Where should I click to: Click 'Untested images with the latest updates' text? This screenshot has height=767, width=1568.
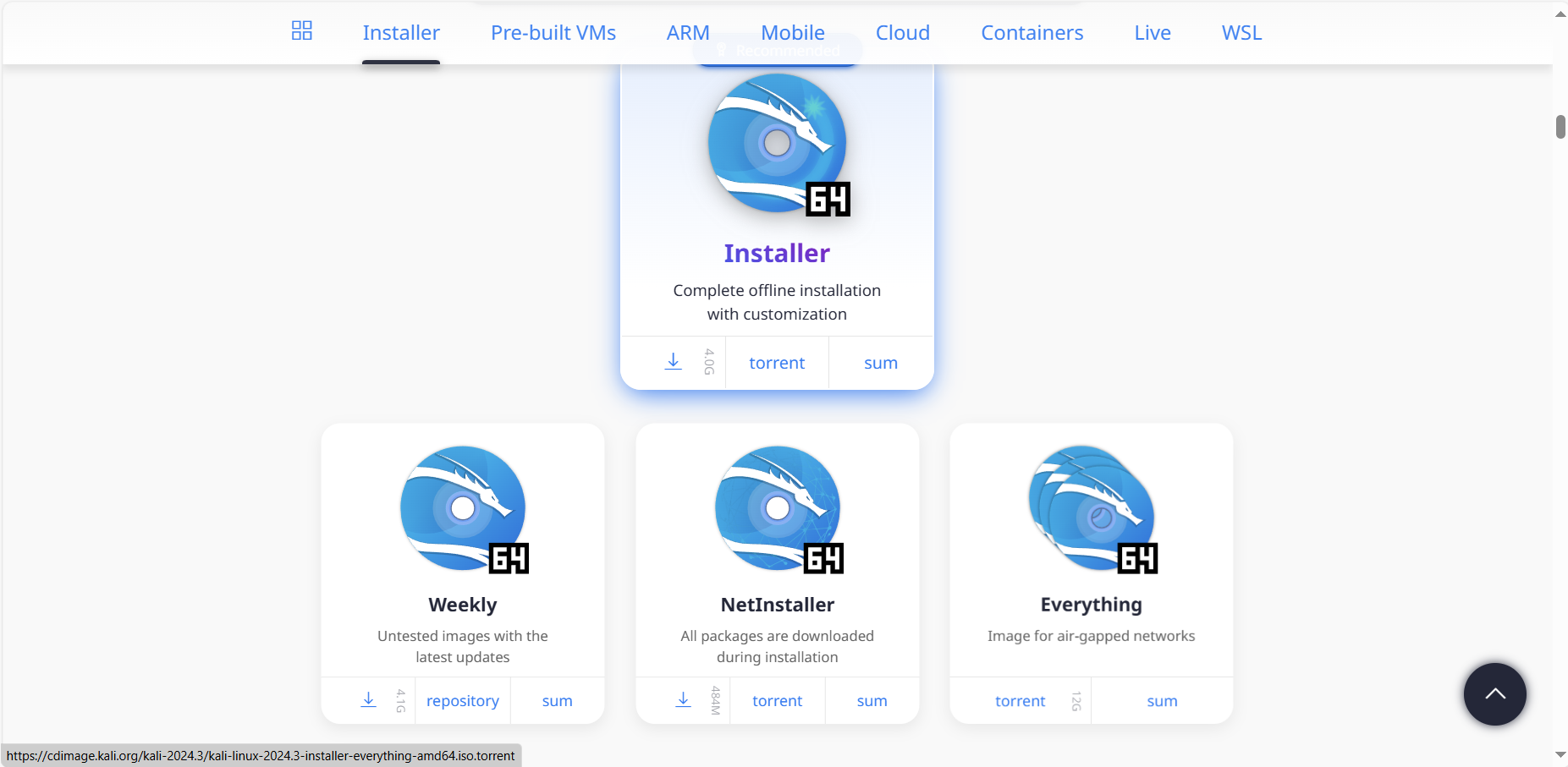click(x=463, y=646)
